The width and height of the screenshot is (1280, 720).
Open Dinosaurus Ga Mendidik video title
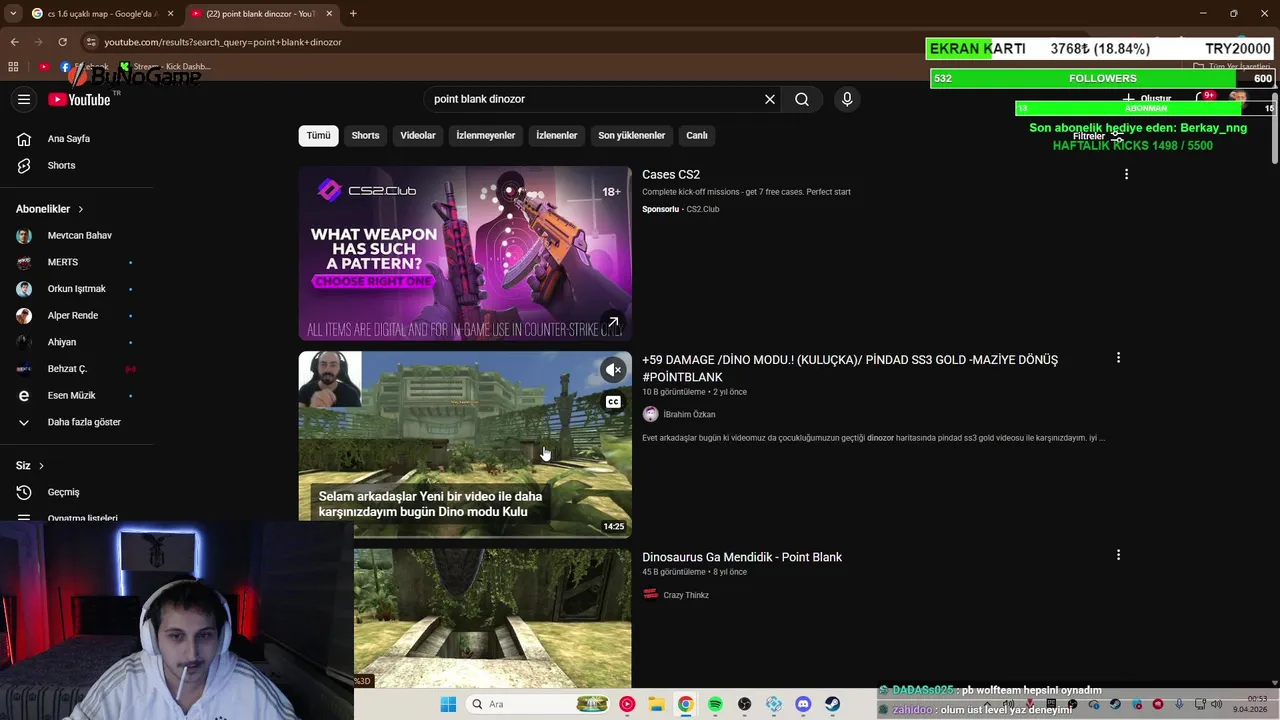click(742, 557)
